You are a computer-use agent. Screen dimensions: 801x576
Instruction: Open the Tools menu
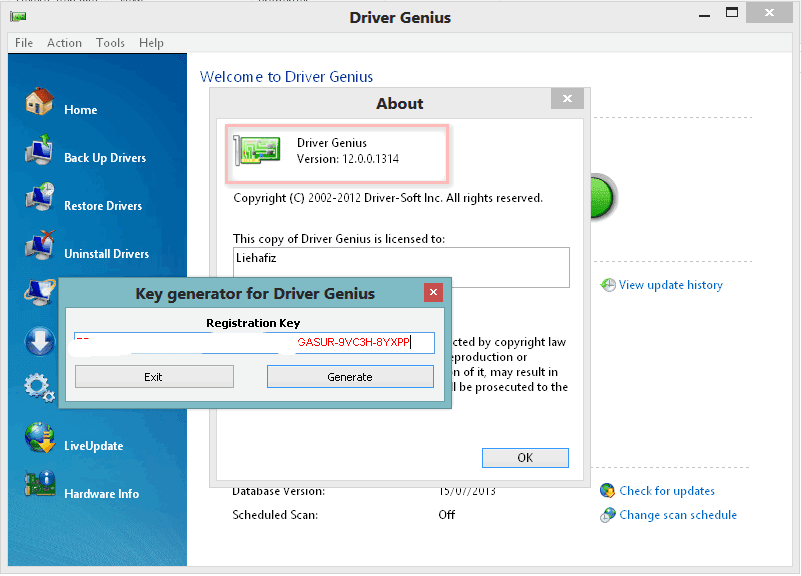(110, 43)
